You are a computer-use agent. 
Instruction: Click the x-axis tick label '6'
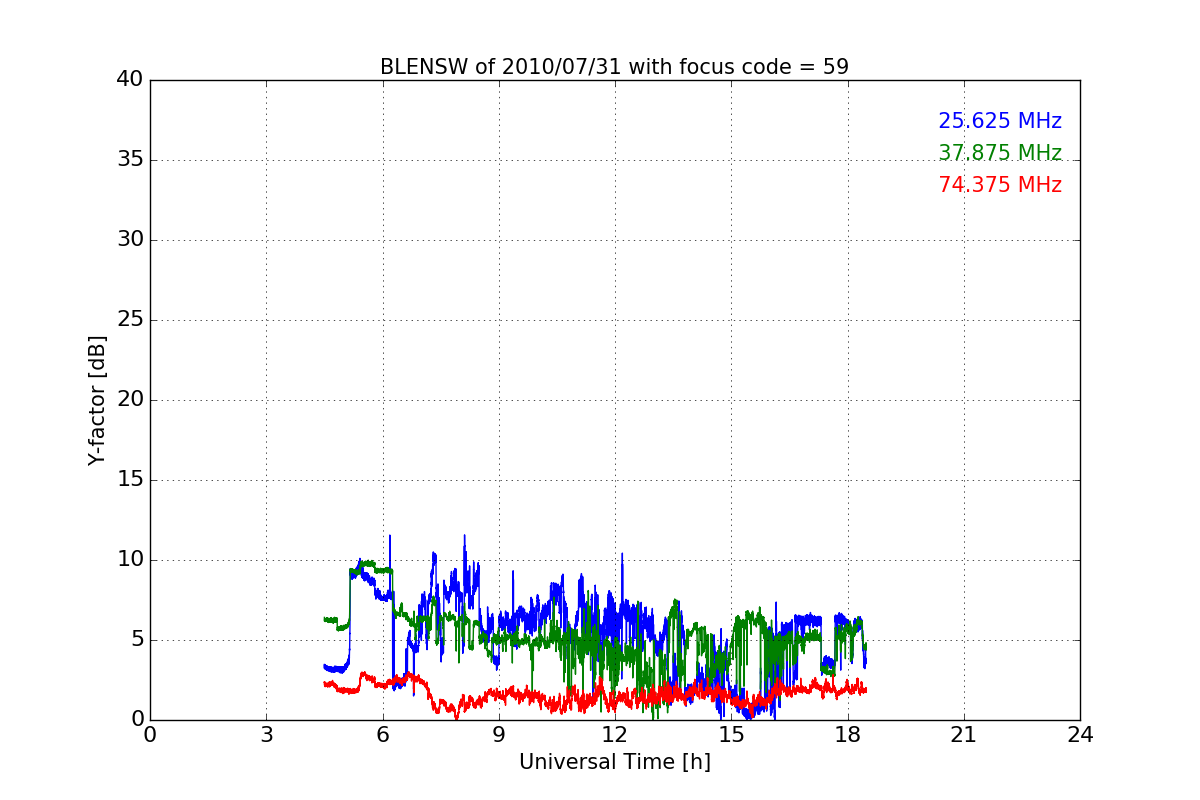pos(382,735)
